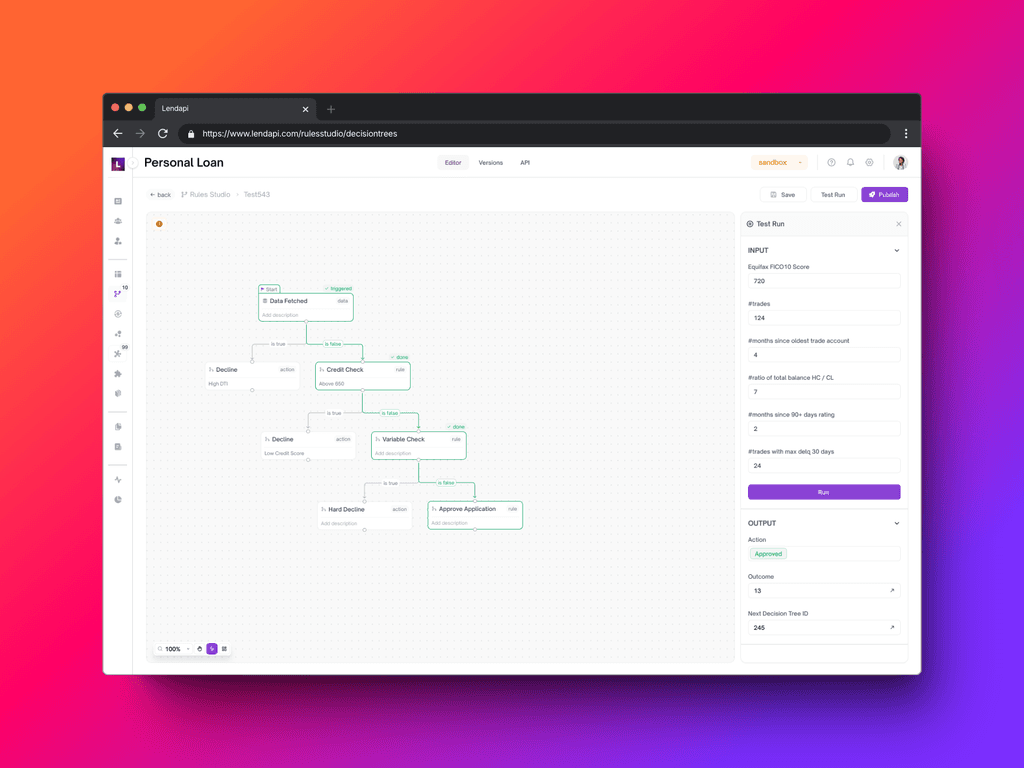Screen dimensions: 1024x768
Task: Select the Variable Check rule node
Action: pos(419,445)
